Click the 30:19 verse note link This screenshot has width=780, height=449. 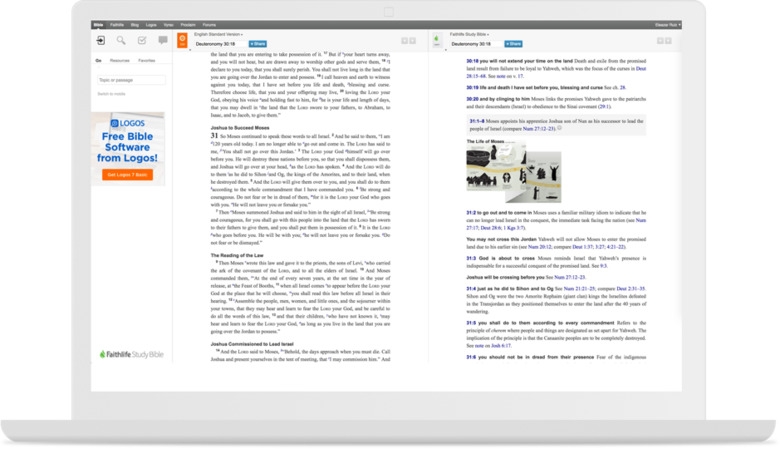click(472, 88)
